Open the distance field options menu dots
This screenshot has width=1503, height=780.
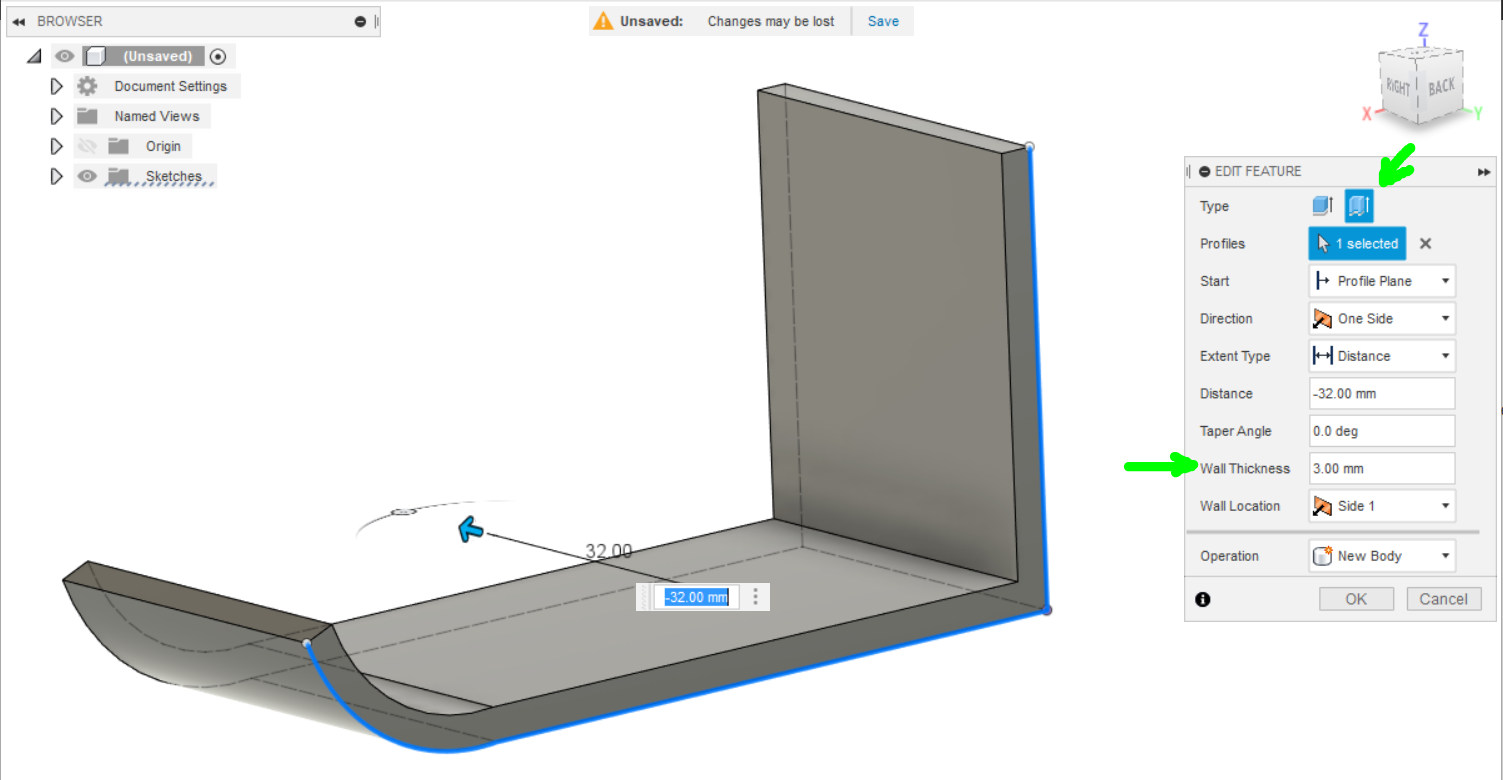click(756, 597)
